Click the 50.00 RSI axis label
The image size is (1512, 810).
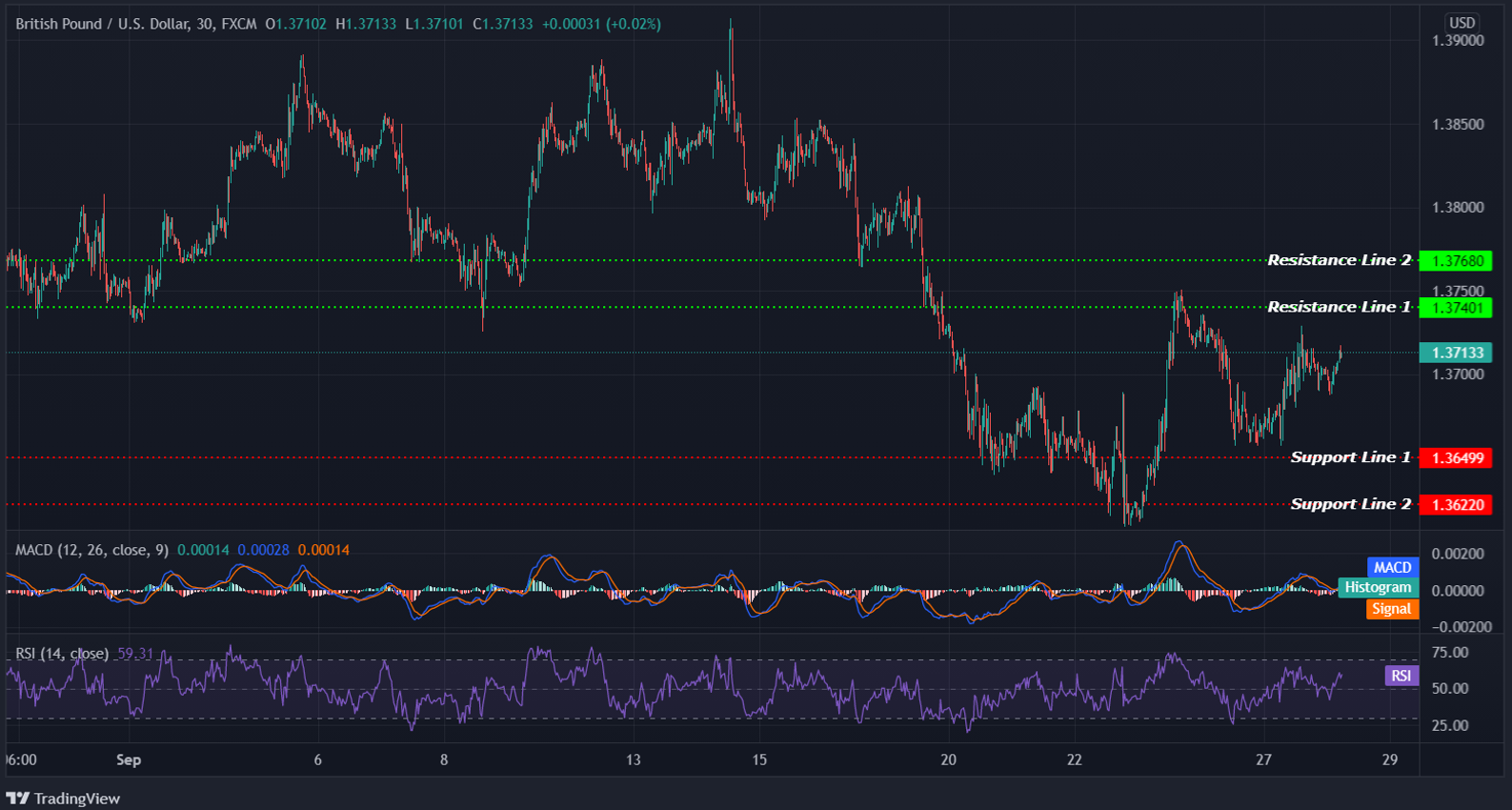click(1450, 689)
